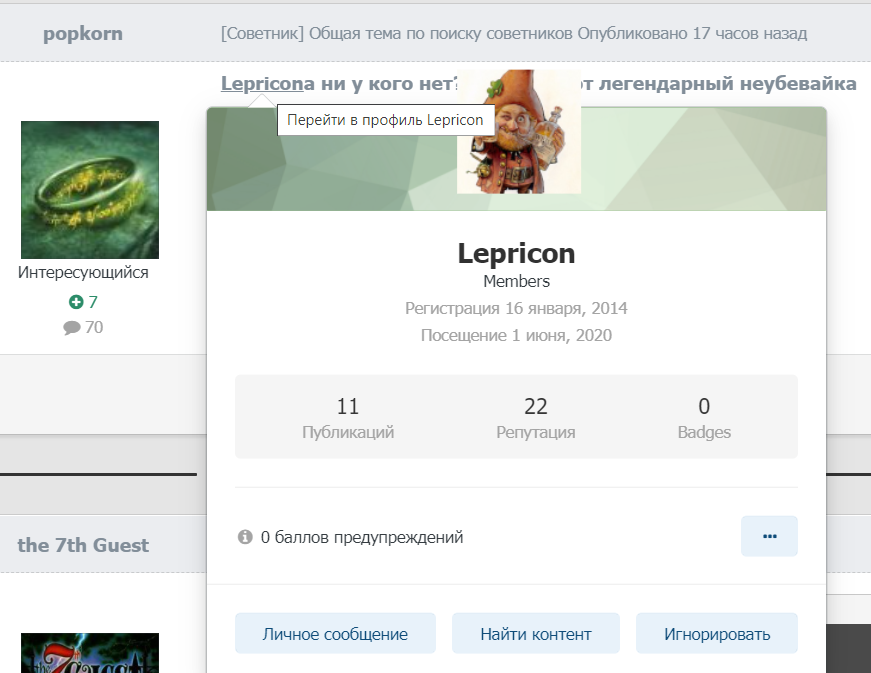Screen dimensions: 871x673
Task: Open the 7th Guest username link
Action: pyautogui.click(x=83, y=545)
